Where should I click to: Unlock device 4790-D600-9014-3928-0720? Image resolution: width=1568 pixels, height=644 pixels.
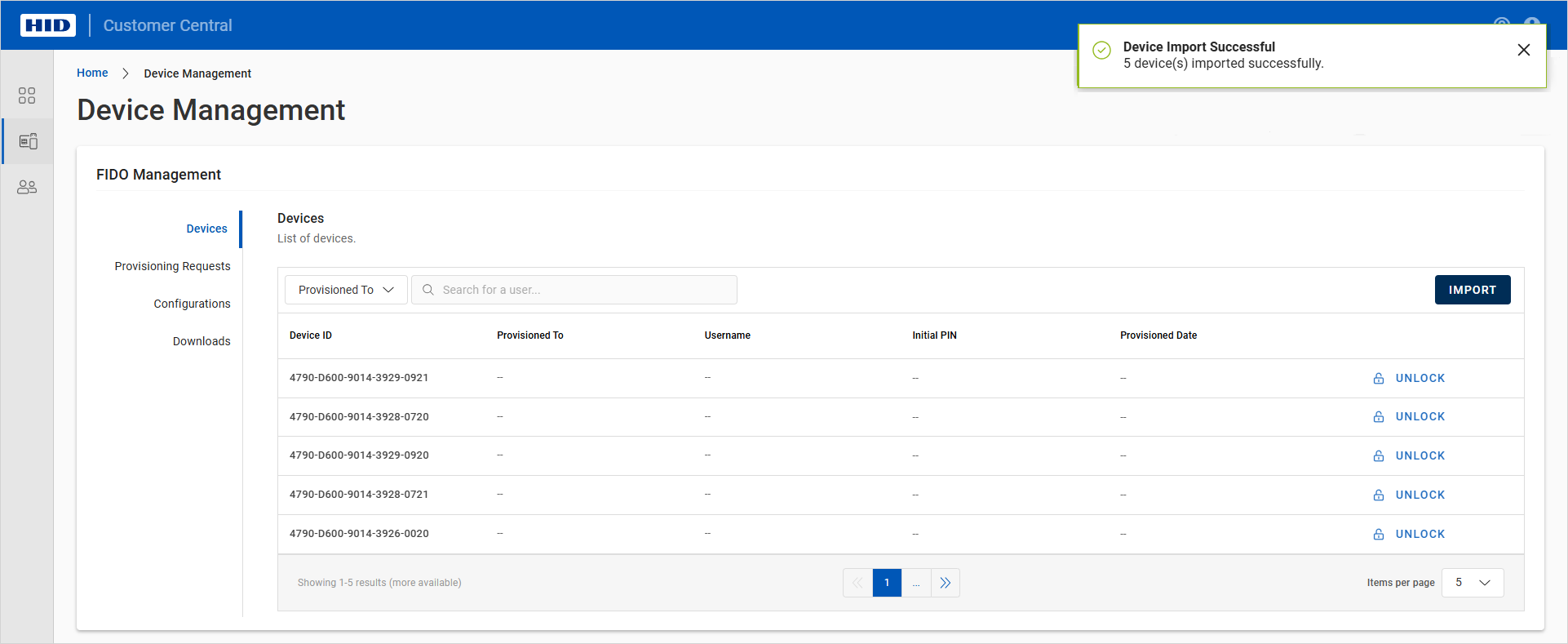pyautogui.click(x=1419, y=417)
